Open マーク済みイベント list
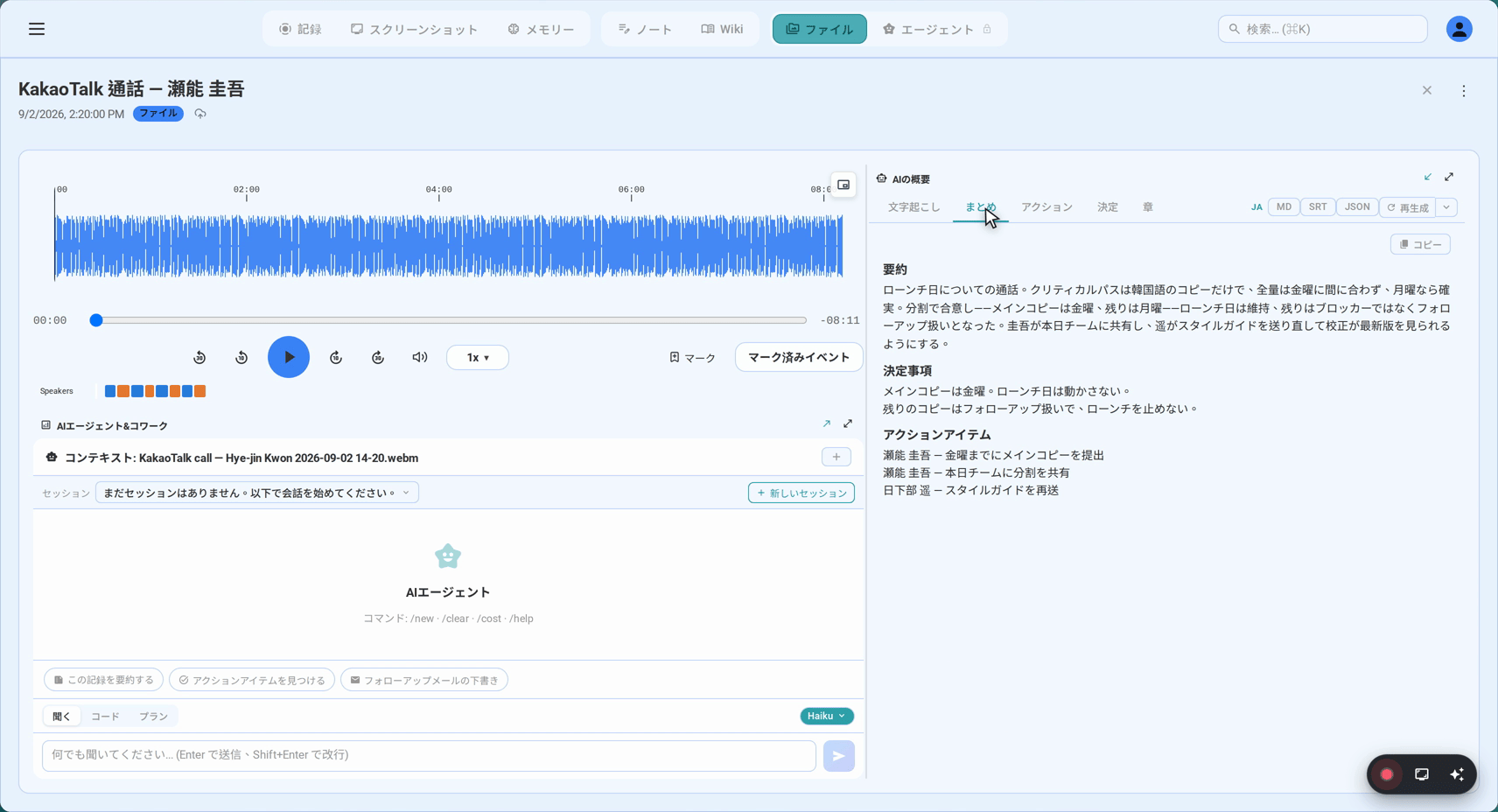 pyautogui.click(x=798, y=357)
